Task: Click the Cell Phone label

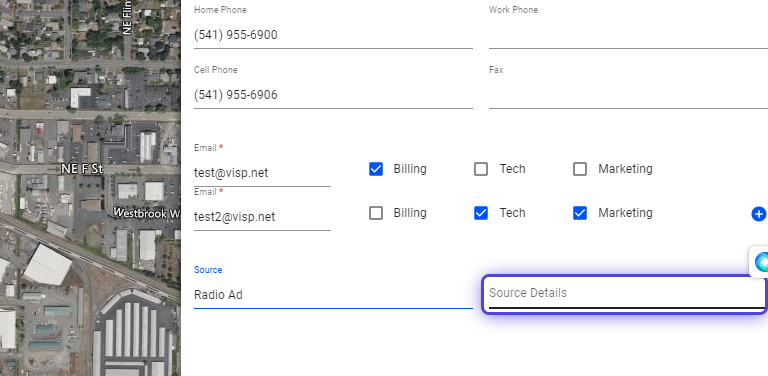Action: click(216, 70)
